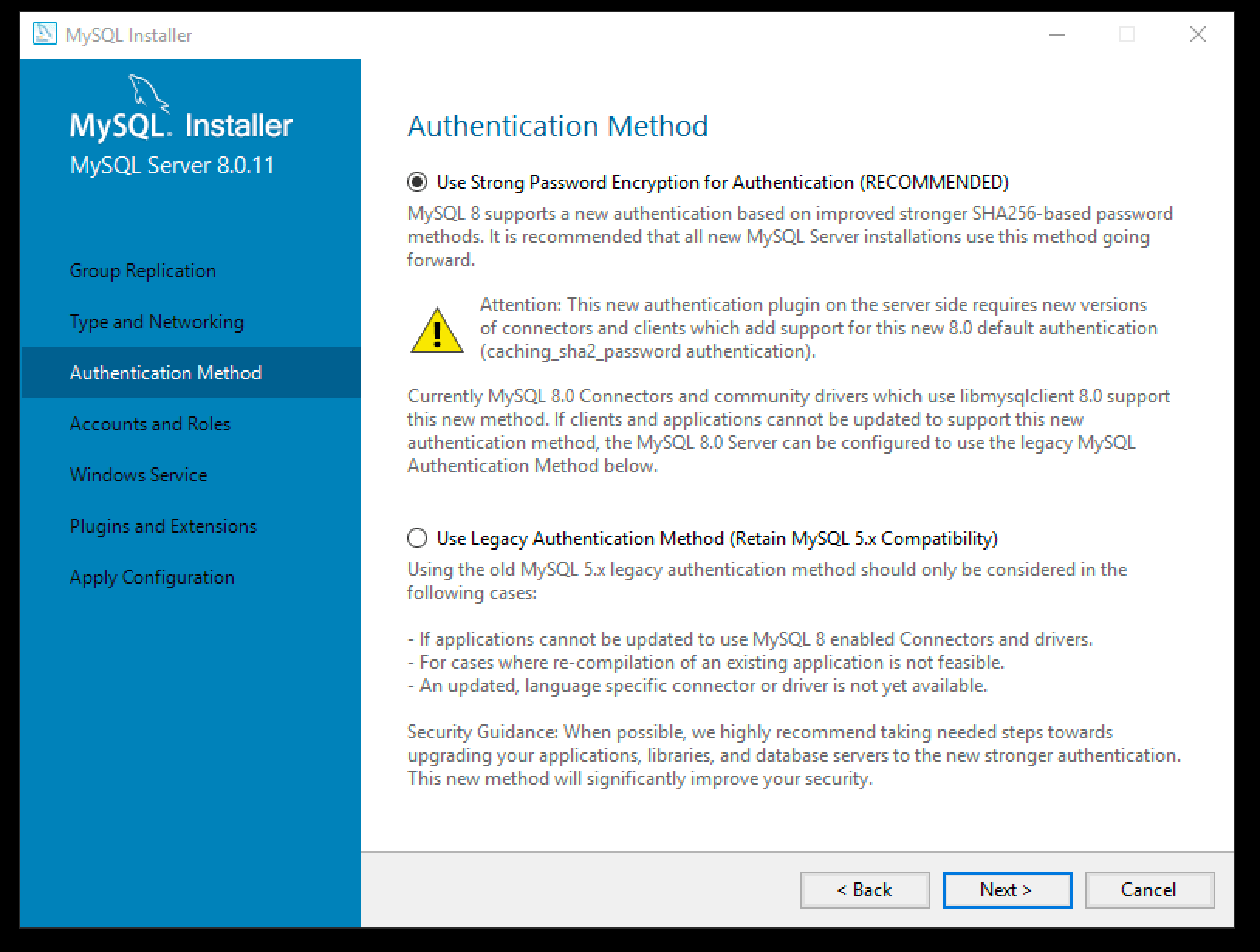Jump to Windows Service step
1260x952 pixels.
click(x=139, y=475)
